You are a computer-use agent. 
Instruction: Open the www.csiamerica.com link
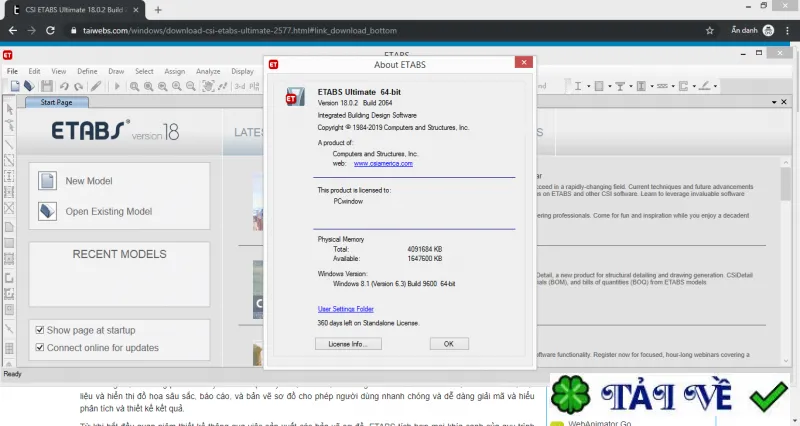click(x=383, y=164)
